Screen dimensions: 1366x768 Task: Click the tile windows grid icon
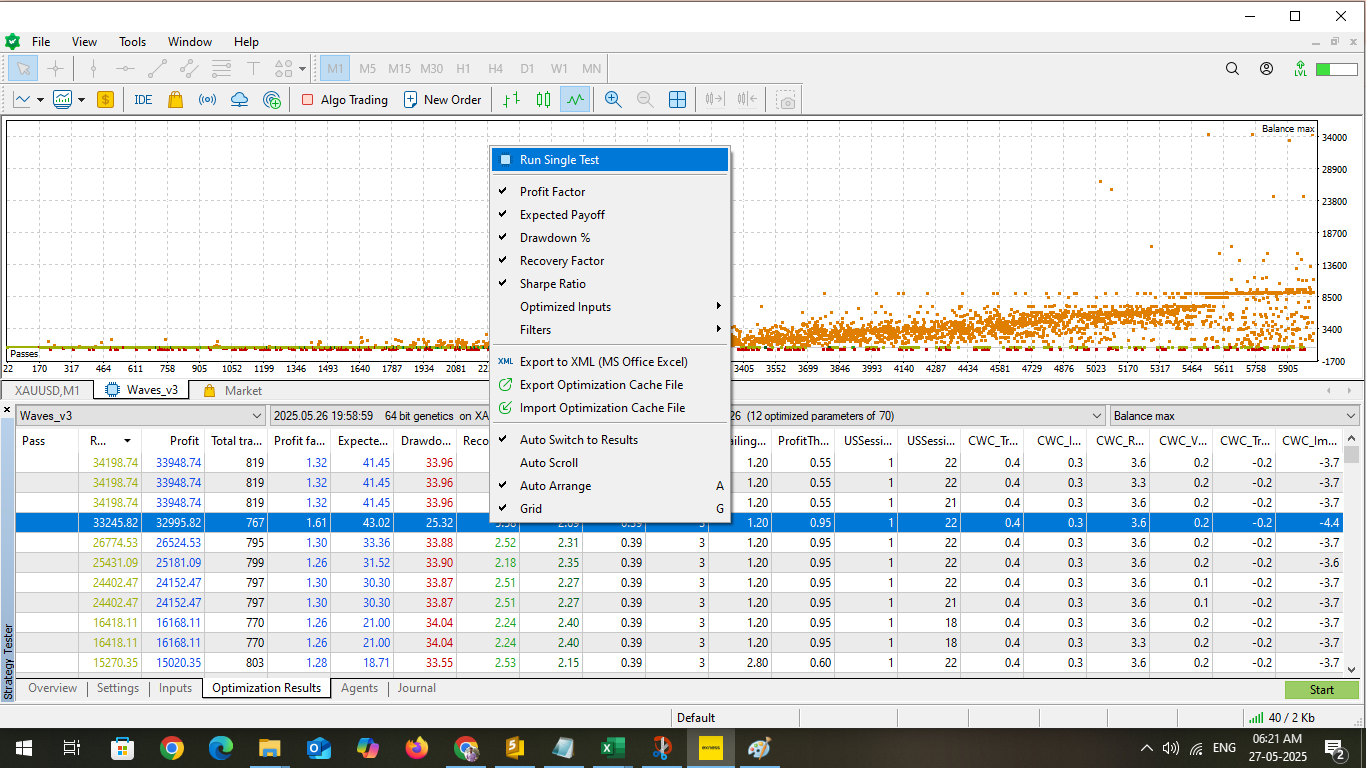coord(677,99)
